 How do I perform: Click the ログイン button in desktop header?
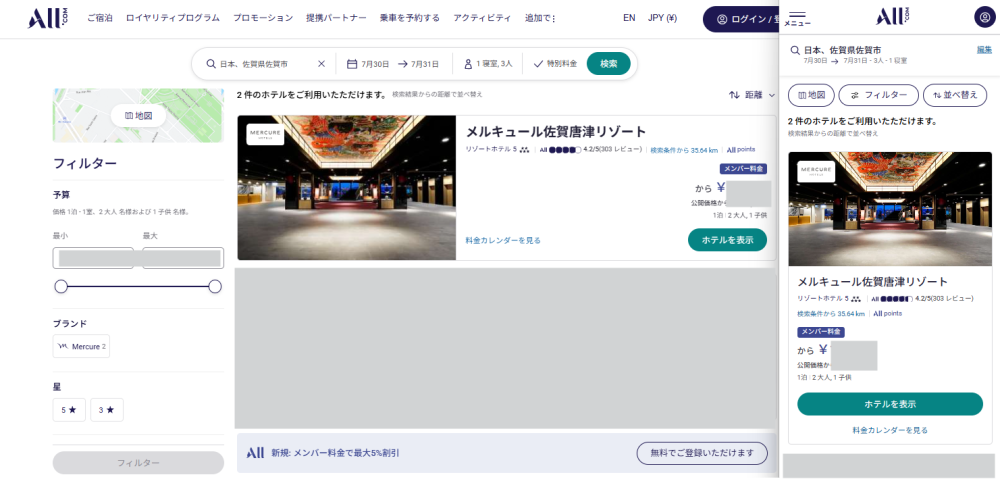coord(740,19)
